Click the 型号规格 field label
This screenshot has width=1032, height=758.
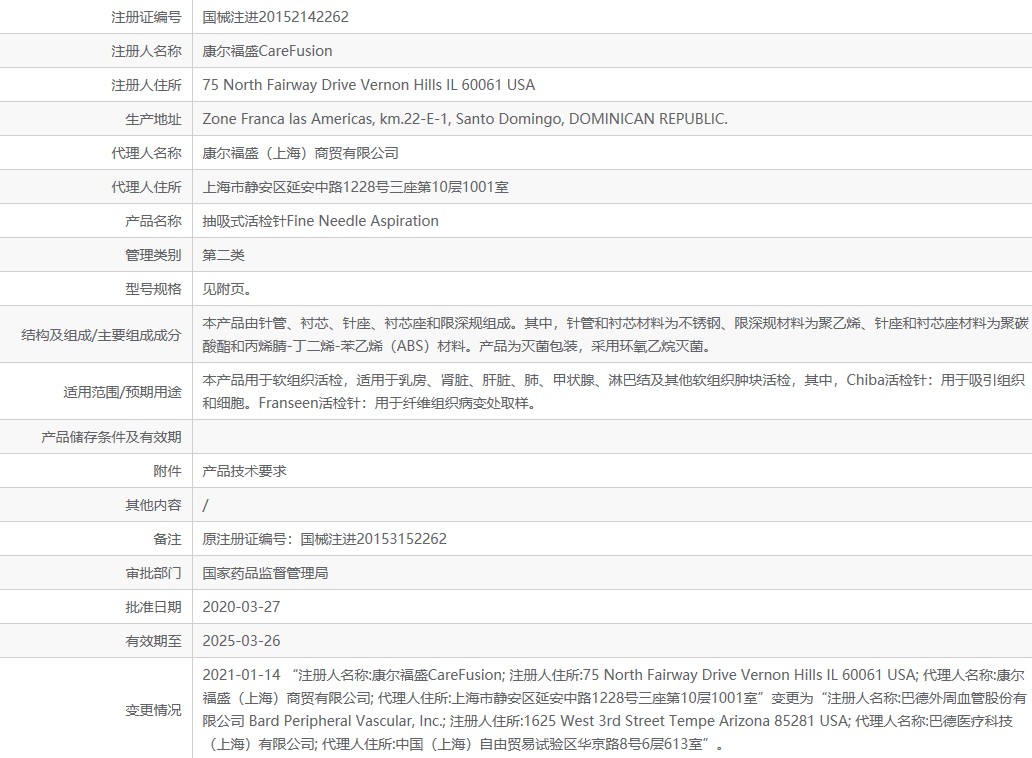click(153, 289)
